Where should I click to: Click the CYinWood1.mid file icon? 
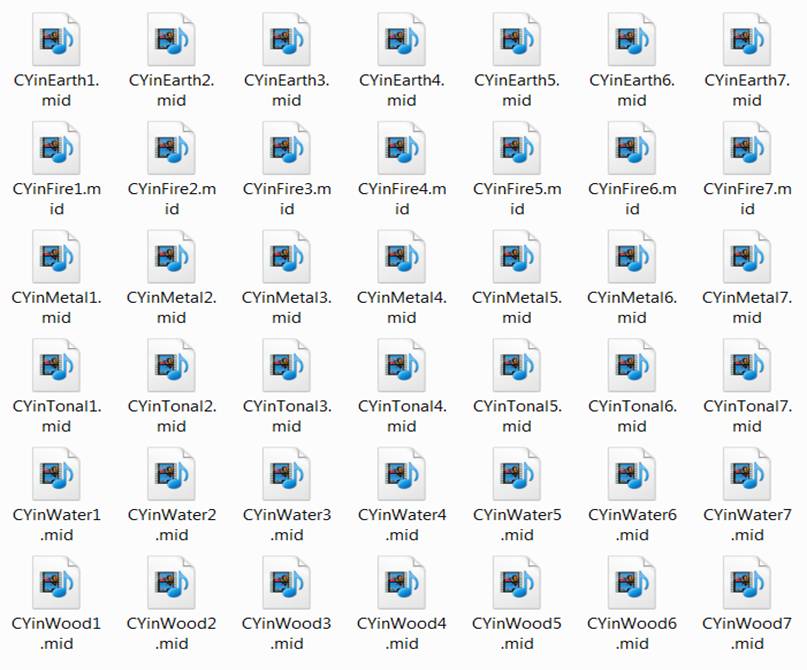56,582
